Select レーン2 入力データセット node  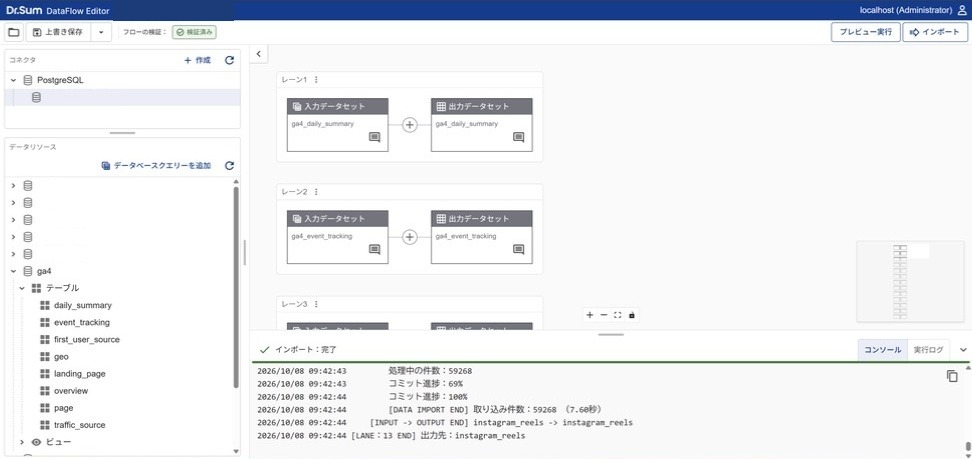[x=337, y=237]
